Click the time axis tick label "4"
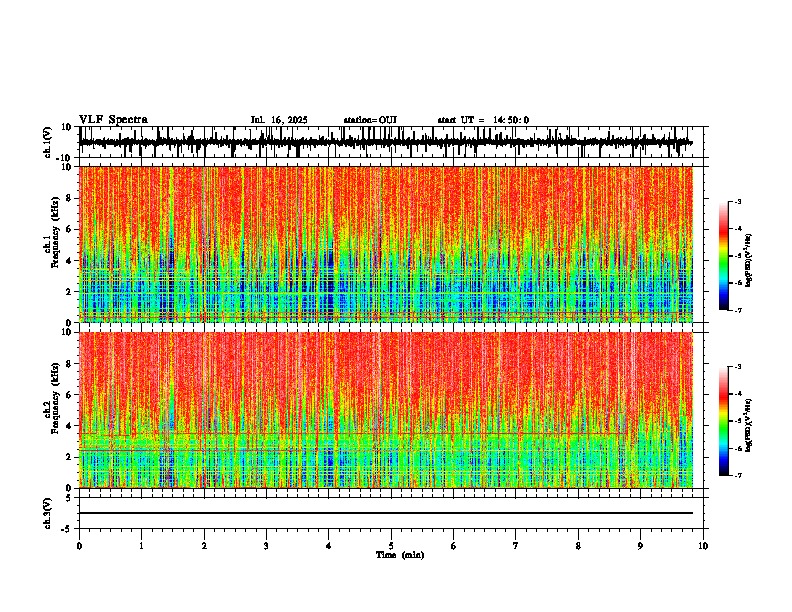This screenshot has height=612, width=792. (x=329, y=546)
